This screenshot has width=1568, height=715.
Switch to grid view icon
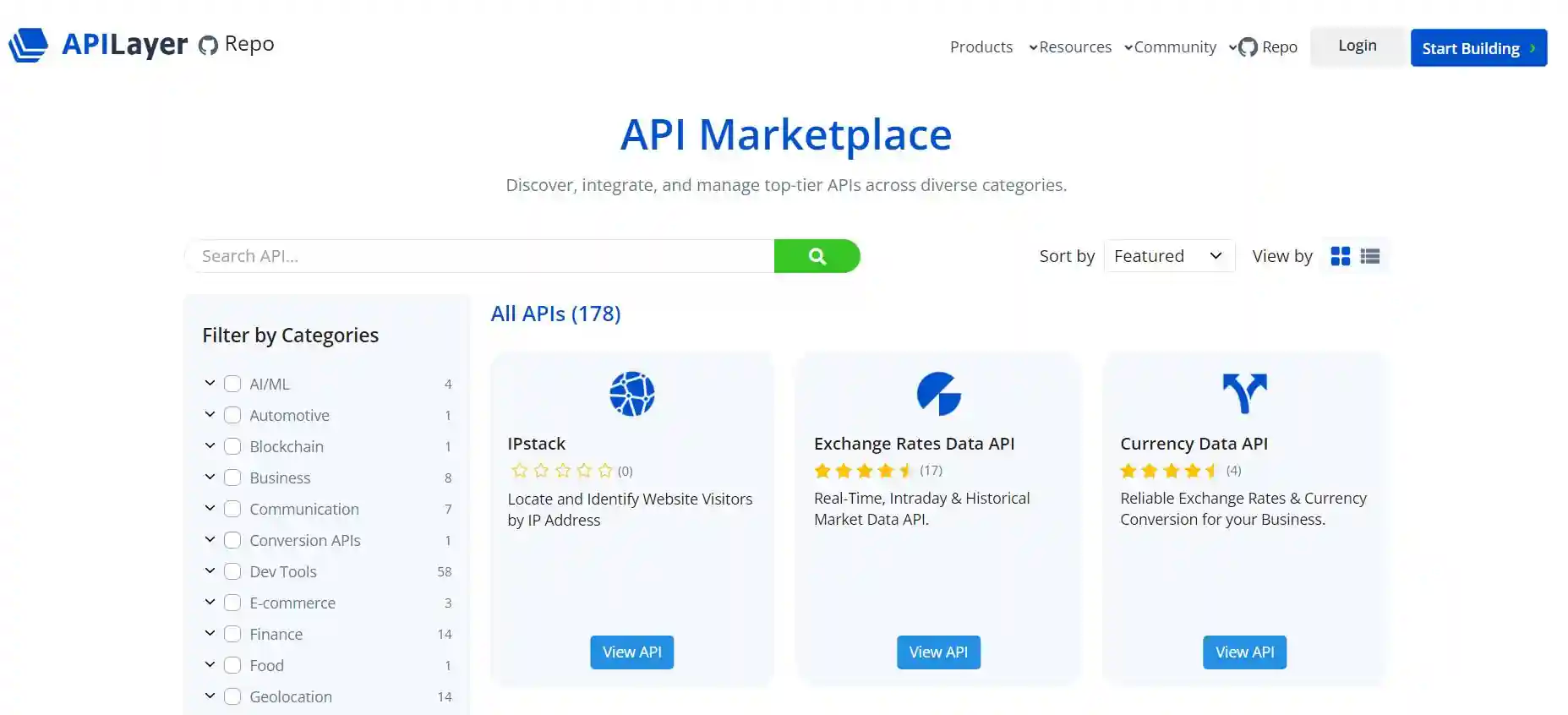(1340, 256)
